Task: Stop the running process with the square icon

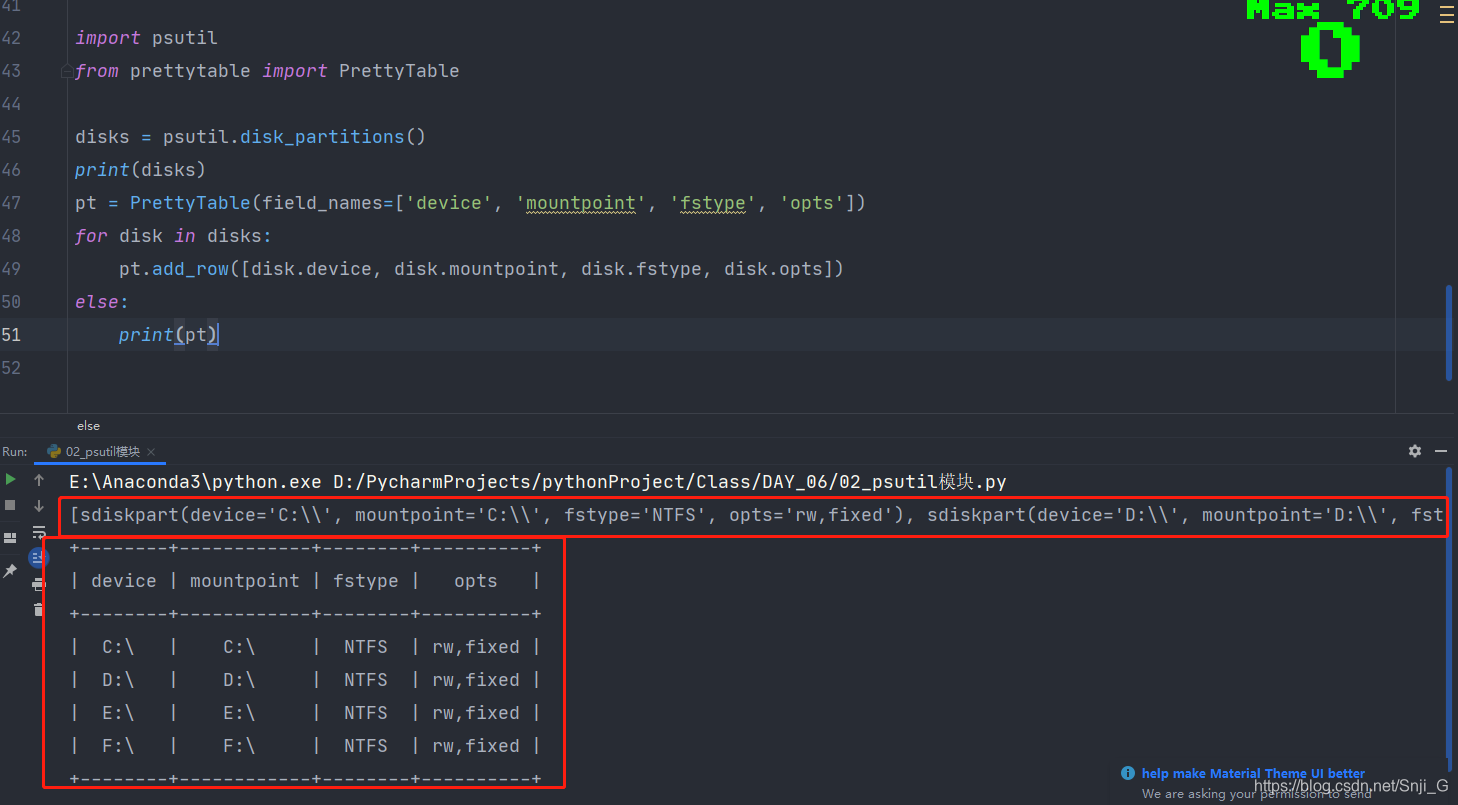Action: point(11,506)
